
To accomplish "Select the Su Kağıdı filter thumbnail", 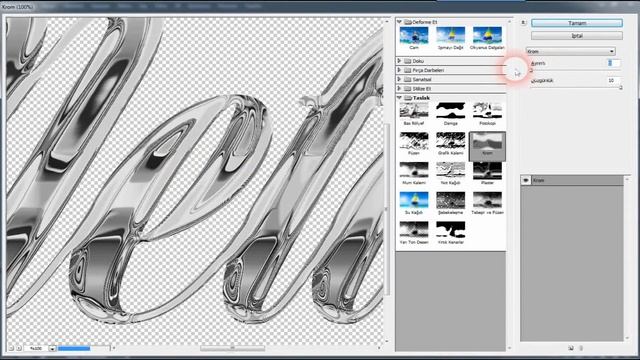I will (414, 200).
